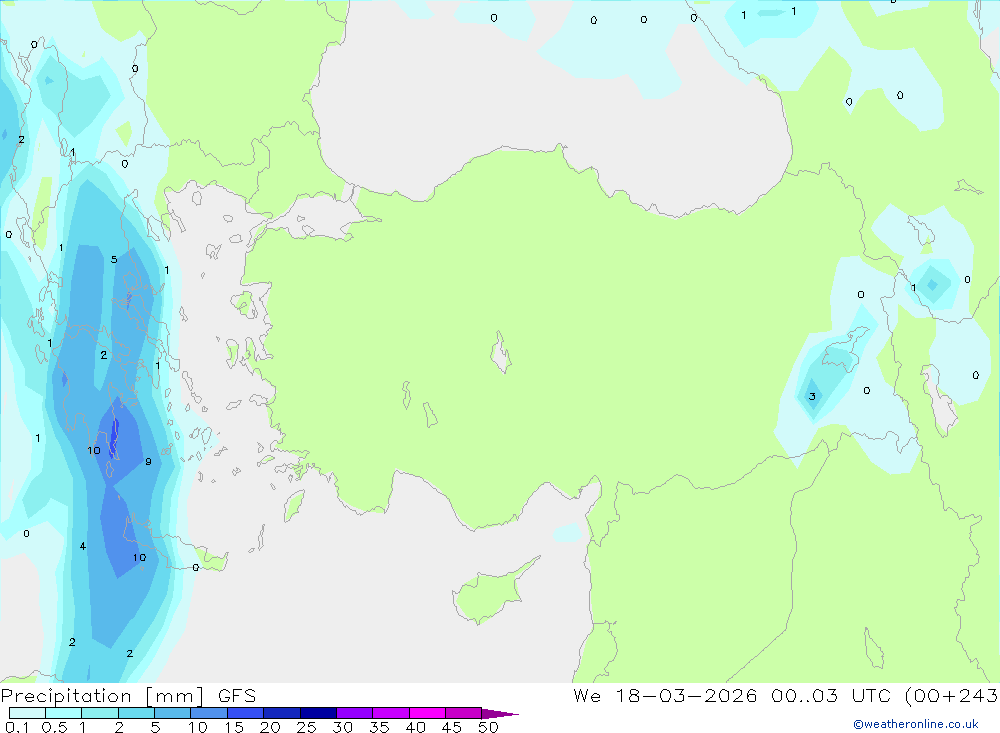Image resolution: width=1000 pixels, height=733 pixels.
Task: Click the '00..03 UTC' time label
Action: coord(832,696)
